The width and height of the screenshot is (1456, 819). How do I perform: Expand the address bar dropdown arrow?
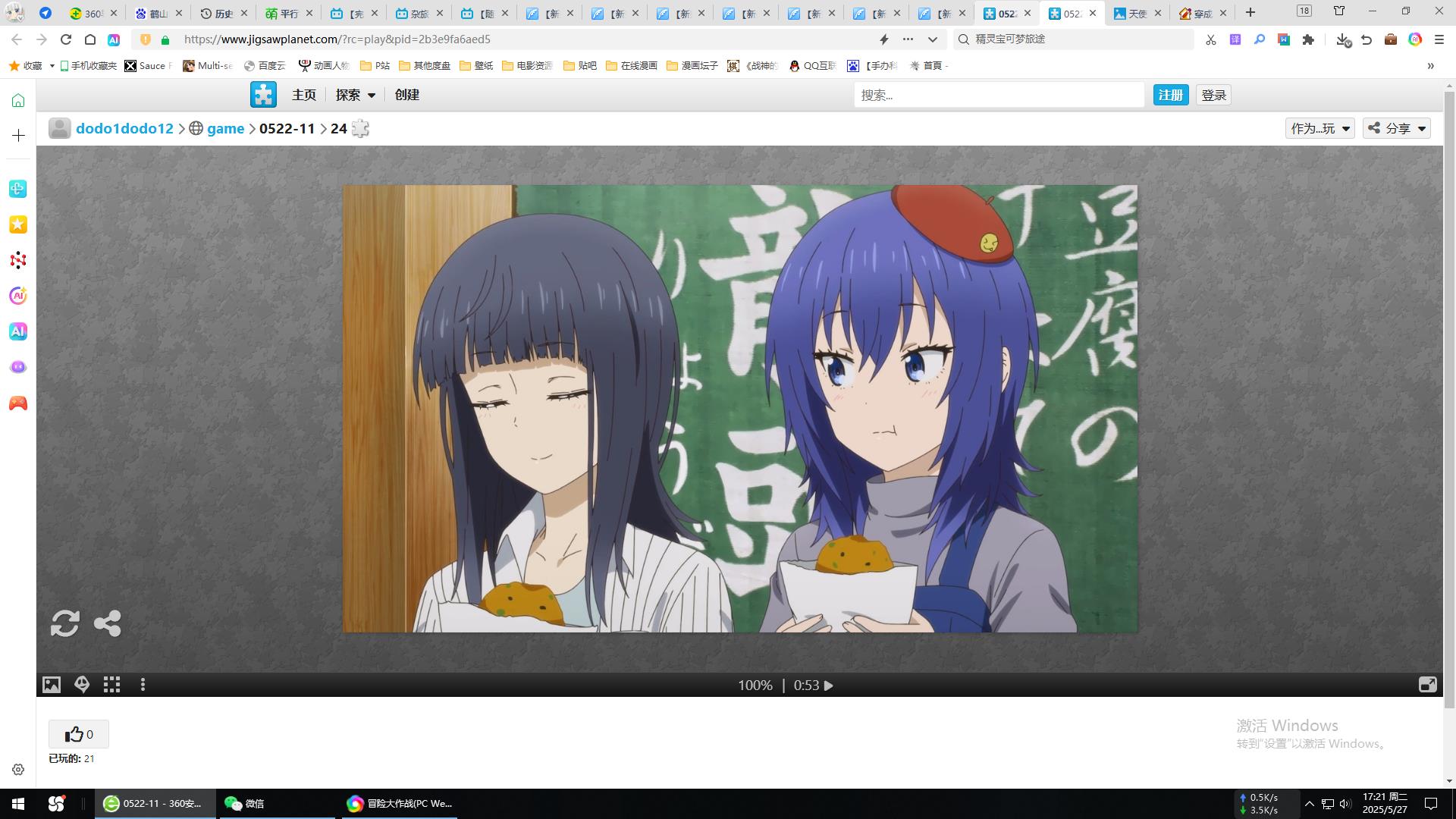point(933,39)
